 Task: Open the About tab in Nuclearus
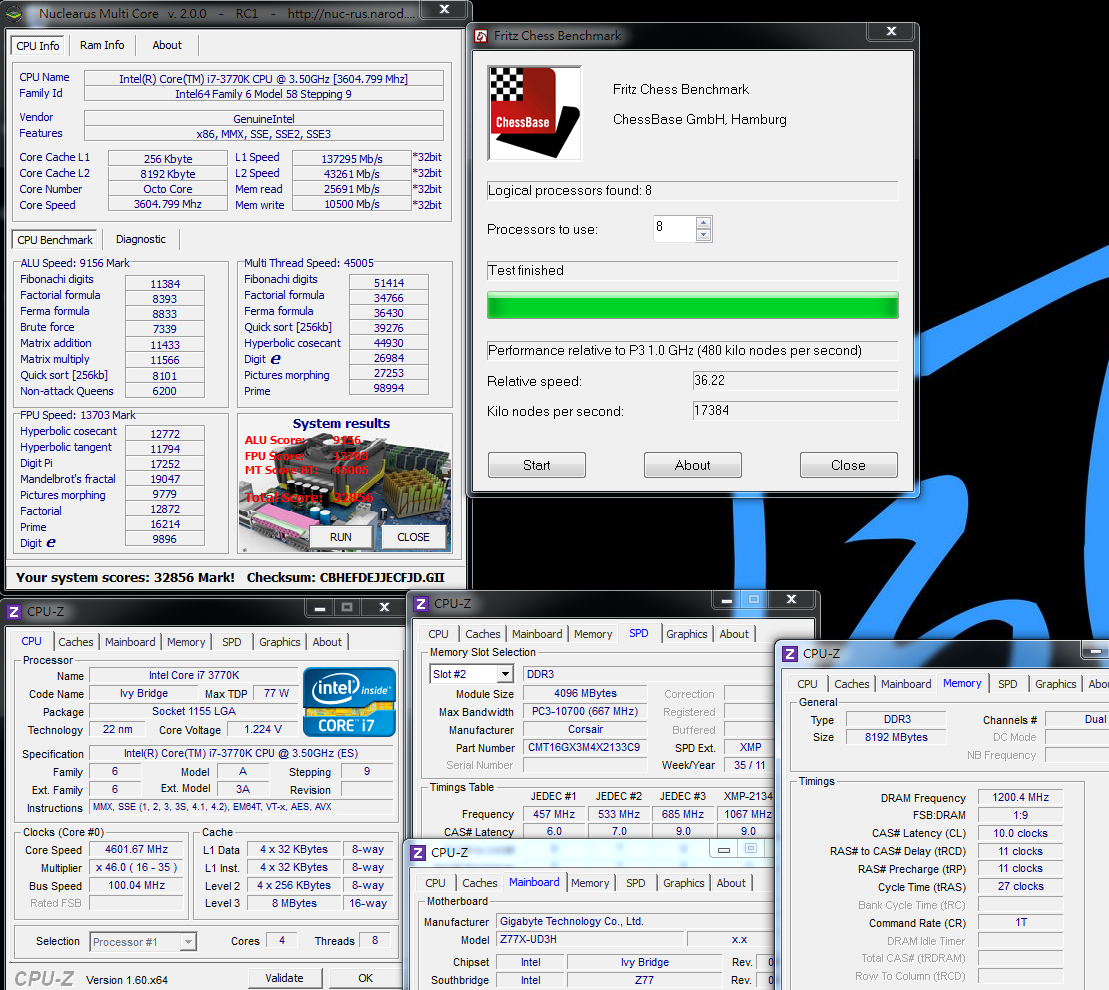167,45
